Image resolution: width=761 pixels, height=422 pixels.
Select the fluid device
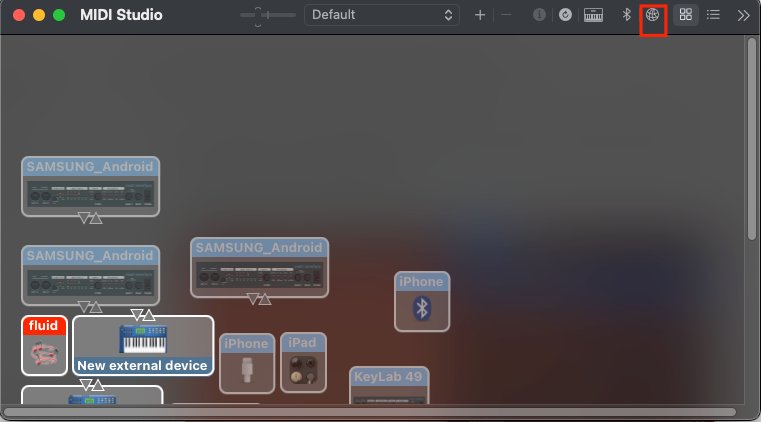tap(44, 346)
